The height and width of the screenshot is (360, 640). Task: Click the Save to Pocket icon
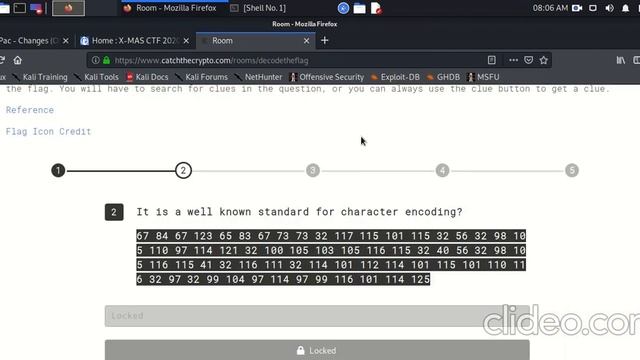[x=529, y=60]
